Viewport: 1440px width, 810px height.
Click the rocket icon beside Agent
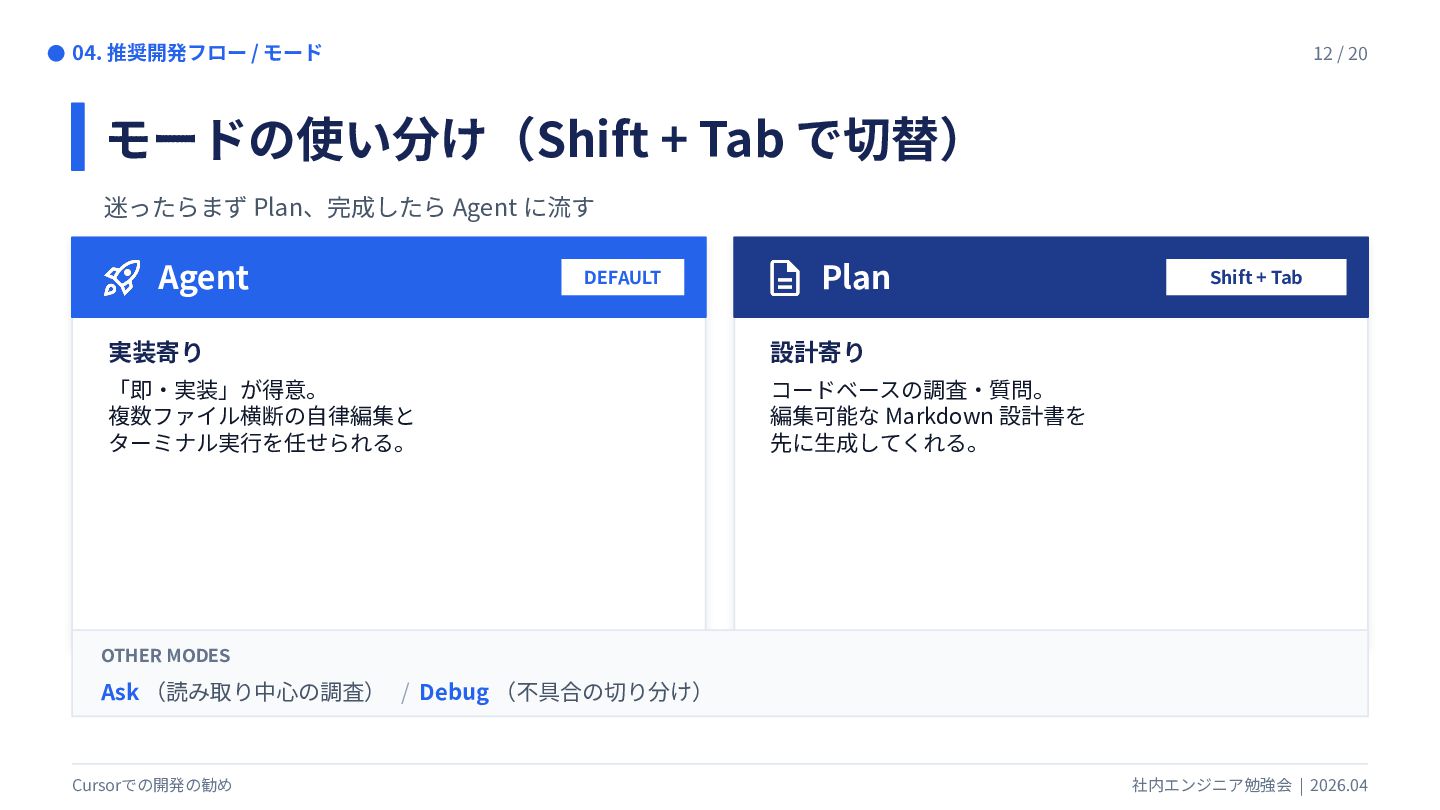tap(122, 278)
